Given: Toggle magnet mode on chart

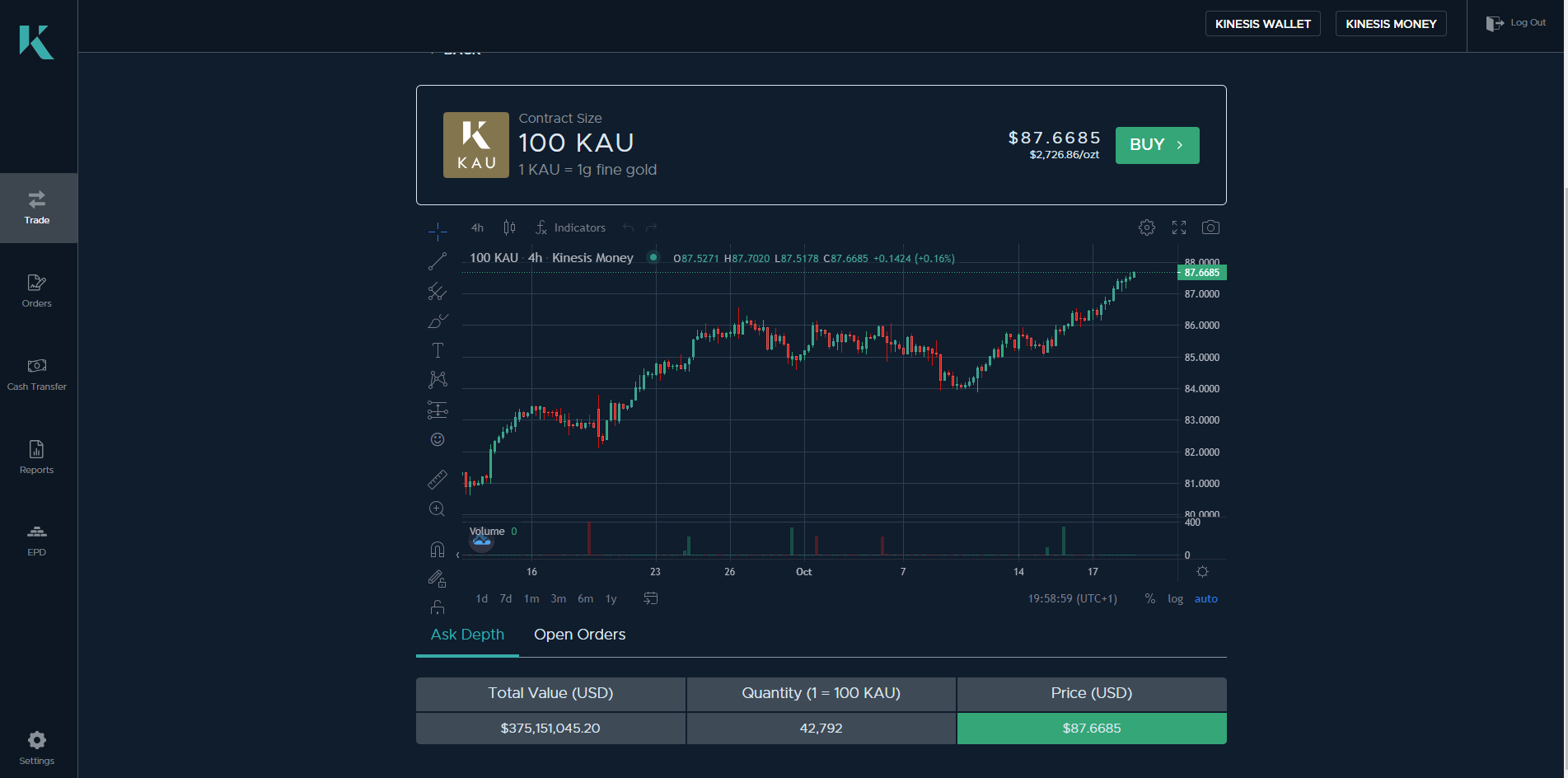Looking at the screenshot, I should point(438,549).
